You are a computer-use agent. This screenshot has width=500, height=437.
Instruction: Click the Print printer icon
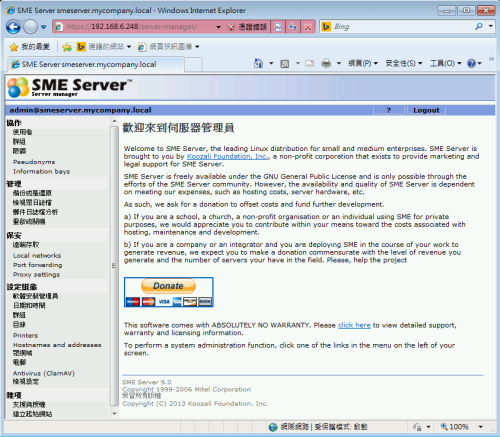click(x=326, y=63)
